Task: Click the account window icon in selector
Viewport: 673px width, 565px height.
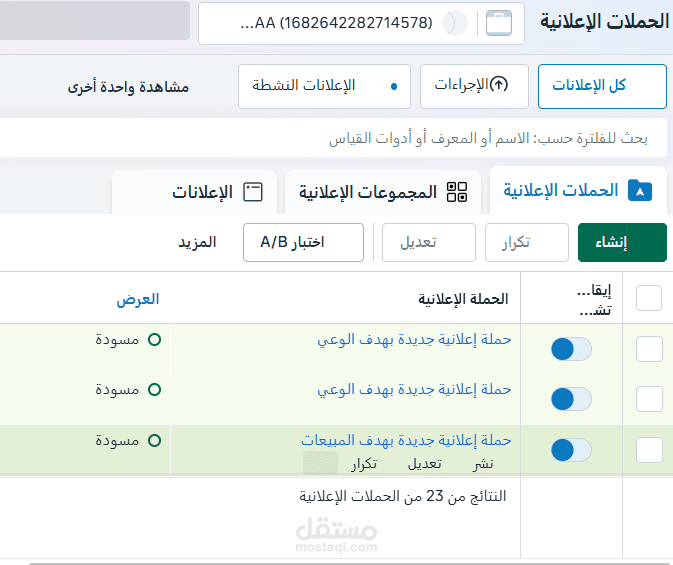Action: click(499, 23)
